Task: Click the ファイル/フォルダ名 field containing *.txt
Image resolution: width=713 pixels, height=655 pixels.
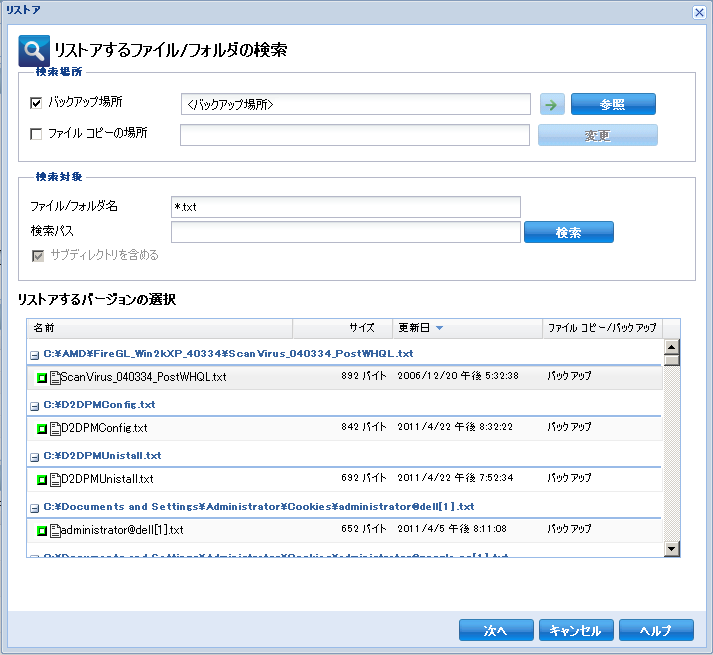Action: (x=346, y=207)
